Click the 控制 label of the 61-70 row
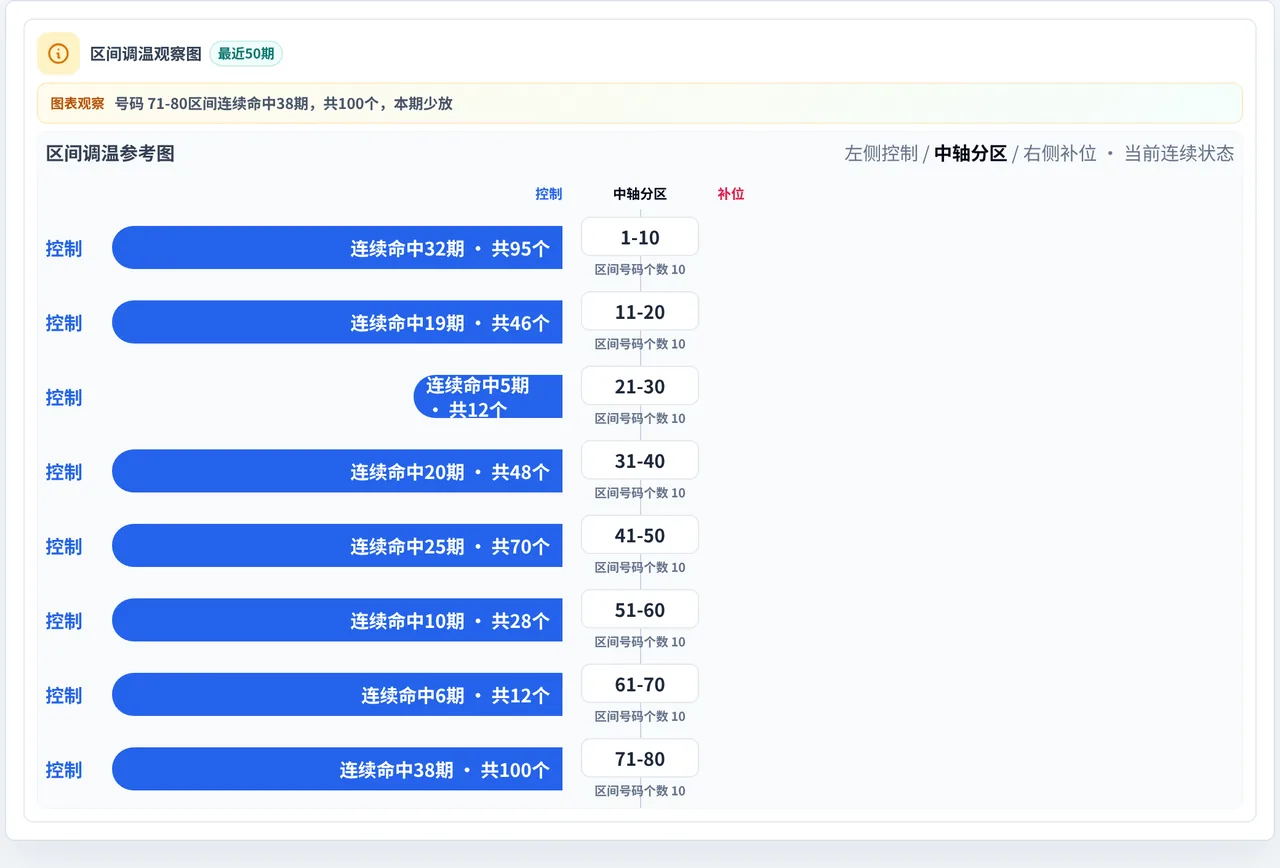This screenshot has width=1280, height=868. pos(64,695)
